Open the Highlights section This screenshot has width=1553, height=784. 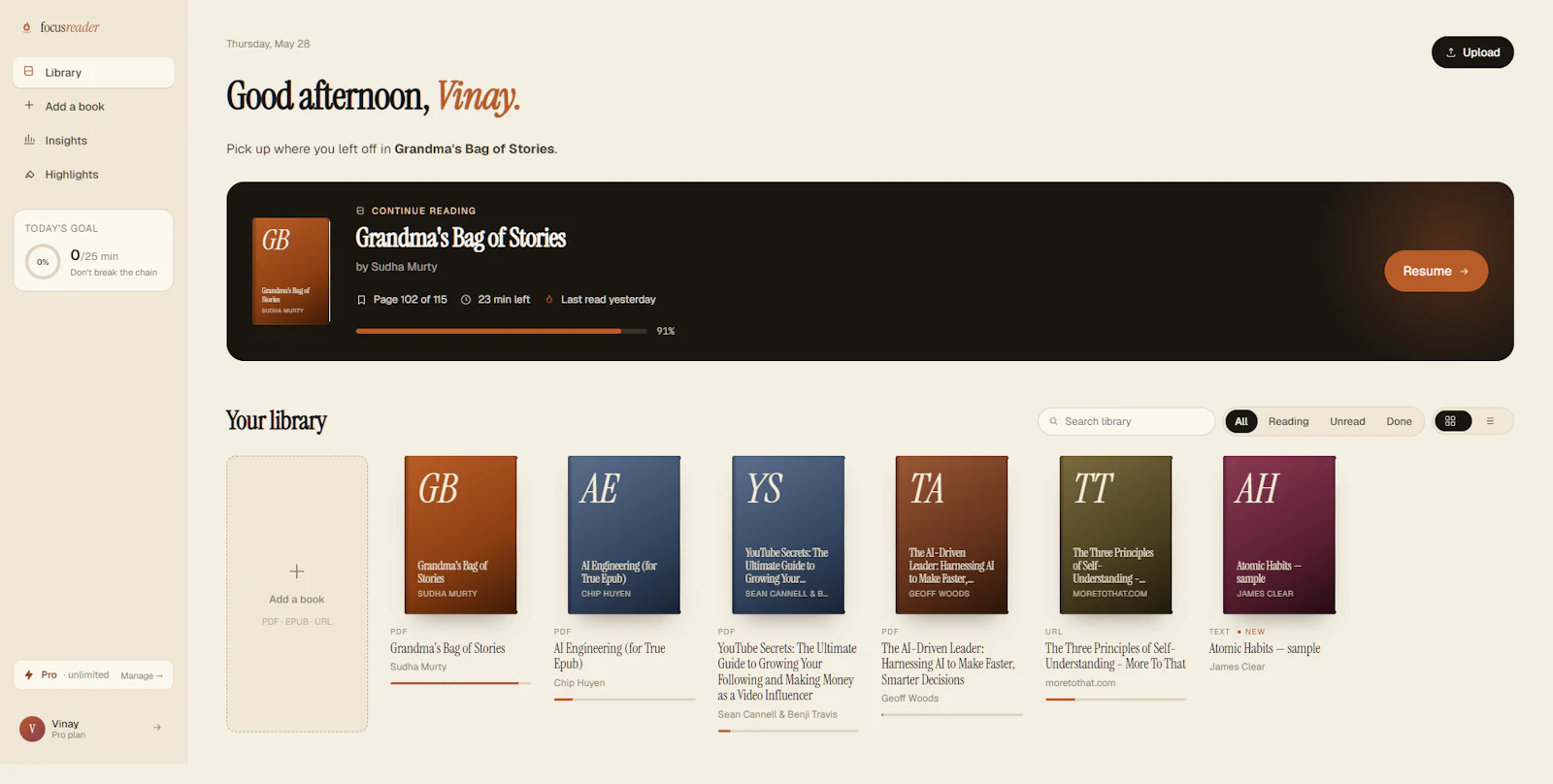93,174
